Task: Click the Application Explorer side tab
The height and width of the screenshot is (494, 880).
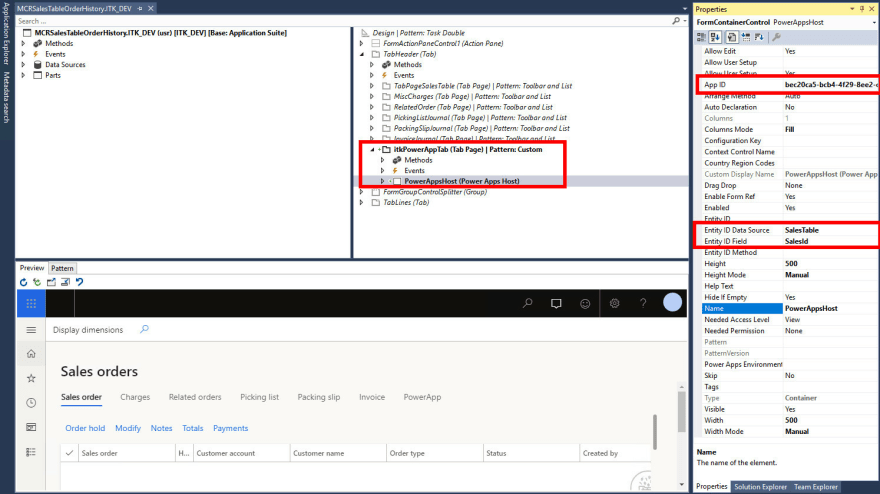Action: tap(6, 34)
